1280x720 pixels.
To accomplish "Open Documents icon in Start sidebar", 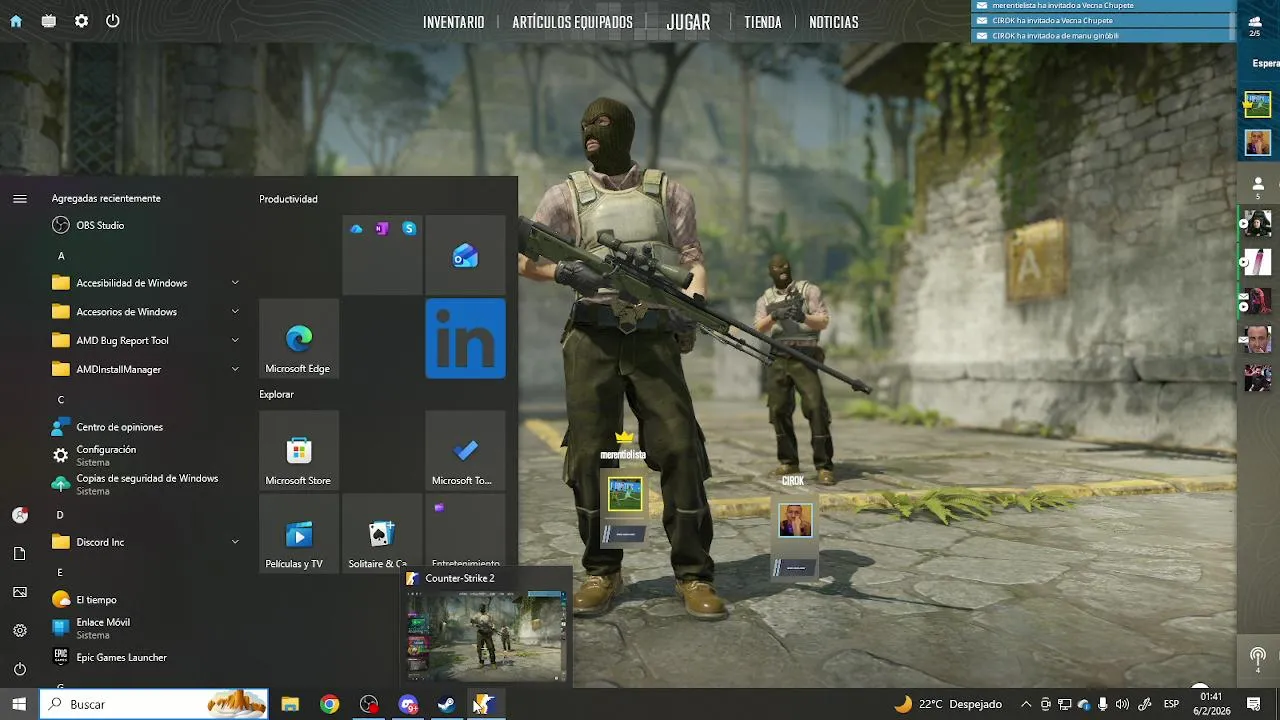I will coord(20,554).
